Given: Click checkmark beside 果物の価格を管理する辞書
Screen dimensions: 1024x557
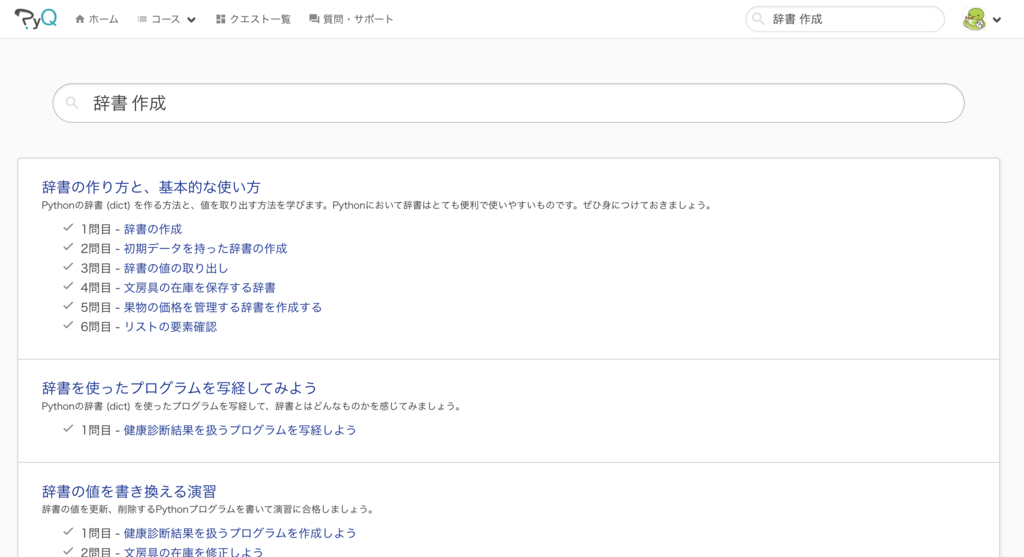Looking at the screenshot, I should pyautogui.click(x=68, y=306).
